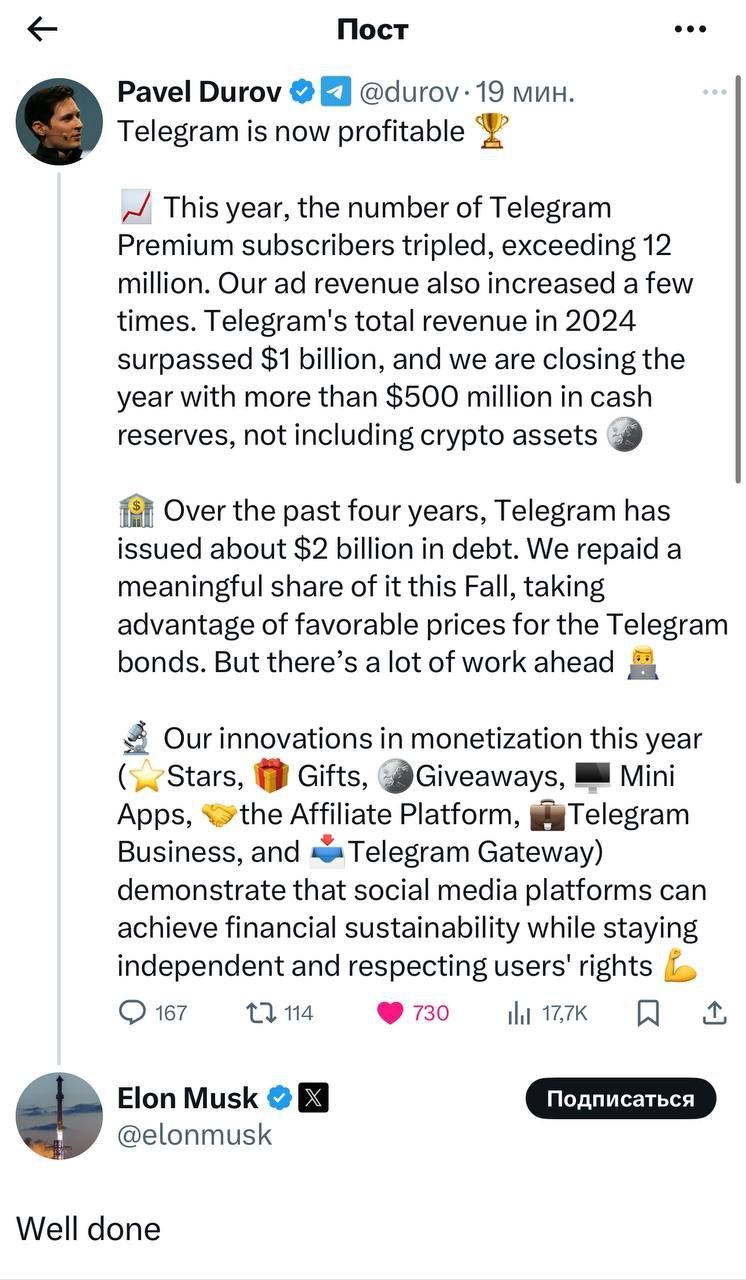Reply via the comment bubble icon
The height and width of the screenshot is (1280, 746).
tap(133, 1013)
